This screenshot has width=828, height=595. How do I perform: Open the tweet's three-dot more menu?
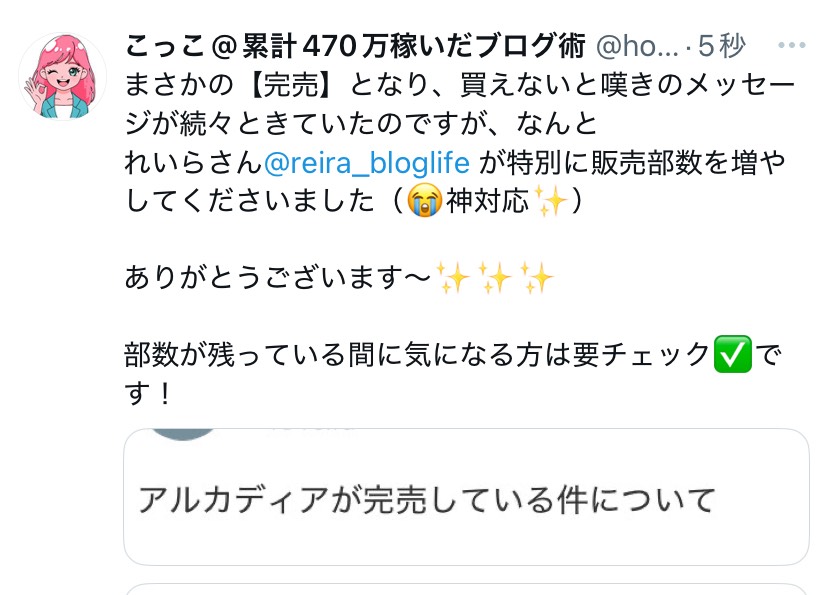792,46
